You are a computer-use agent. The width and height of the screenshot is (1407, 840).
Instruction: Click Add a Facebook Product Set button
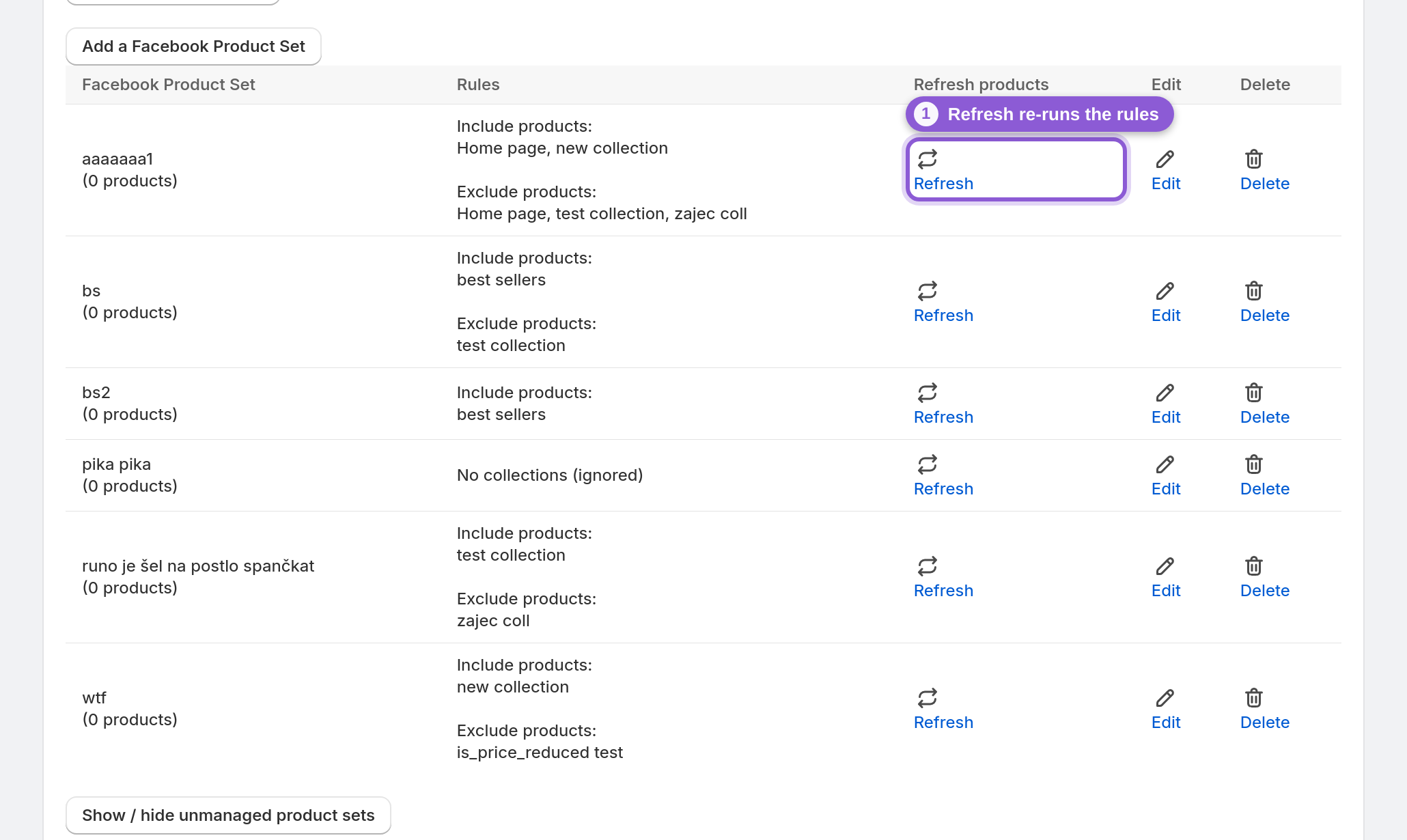193,46
